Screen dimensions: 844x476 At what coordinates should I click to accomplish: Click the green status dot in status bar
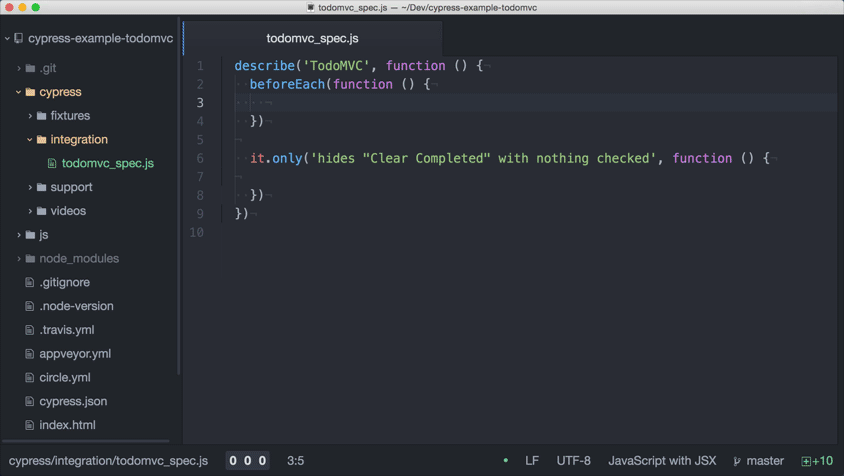pos(505,460)
